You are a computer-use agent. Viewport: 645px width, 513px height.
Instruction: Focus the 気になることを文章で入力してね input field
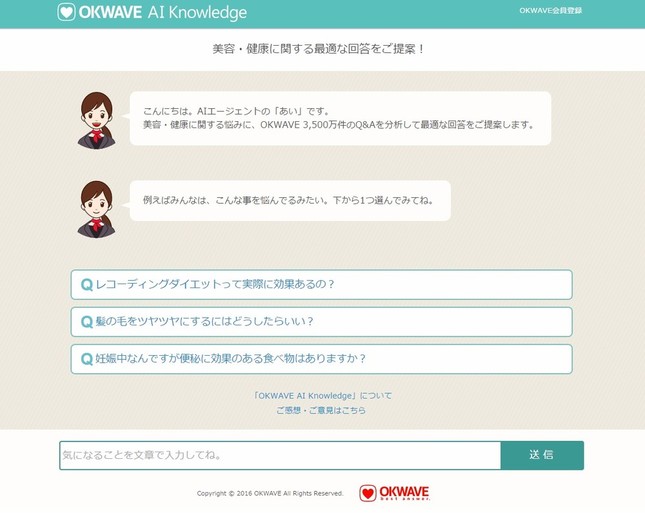280,455
